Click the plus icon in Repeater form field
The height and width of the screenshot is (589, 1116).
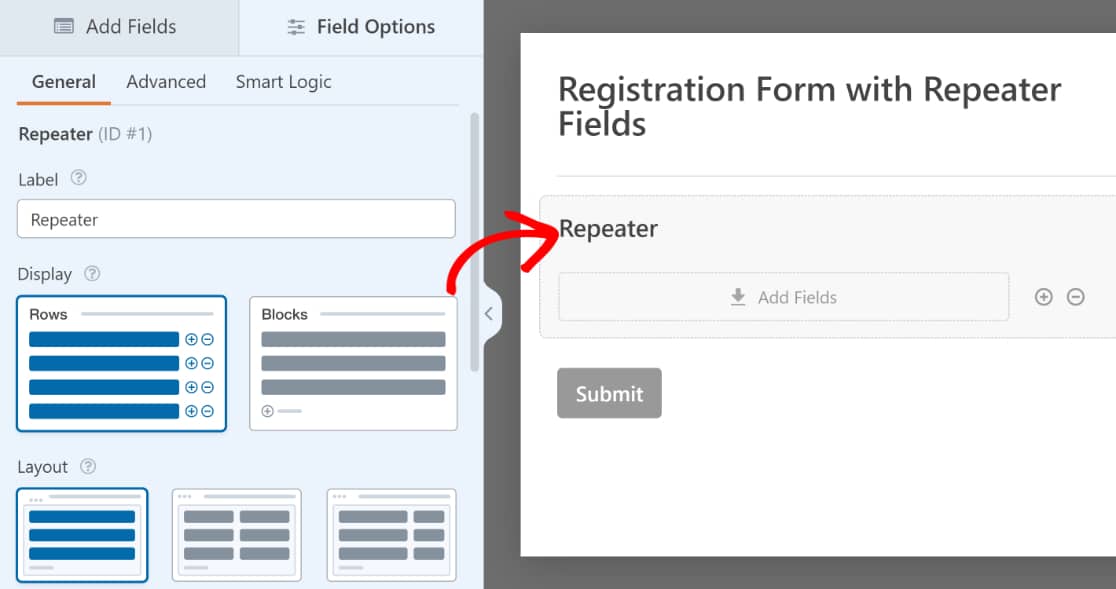click(x=1043, y=297)
